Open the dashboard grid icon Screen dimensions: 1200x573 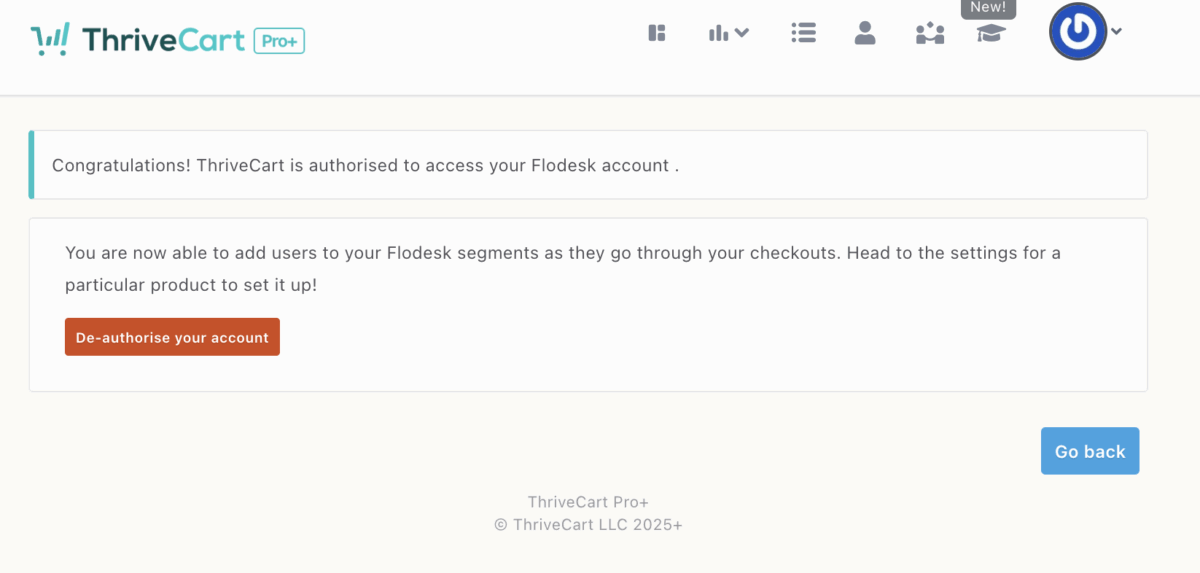(x=657, y=33)
